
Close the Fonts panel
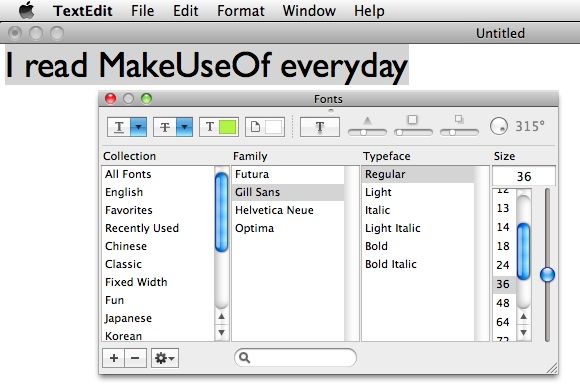pos(111,99)
